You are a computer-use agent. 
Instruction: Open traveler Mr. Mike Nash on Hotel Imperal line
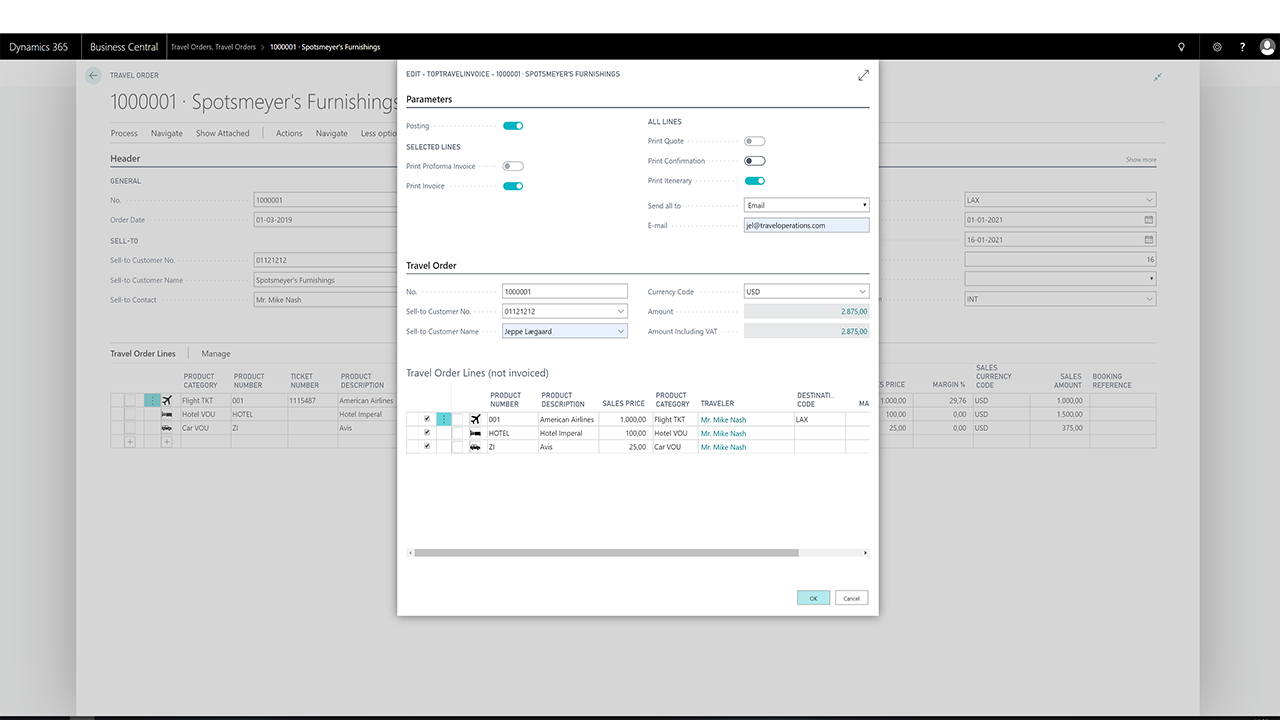point(723,434)
